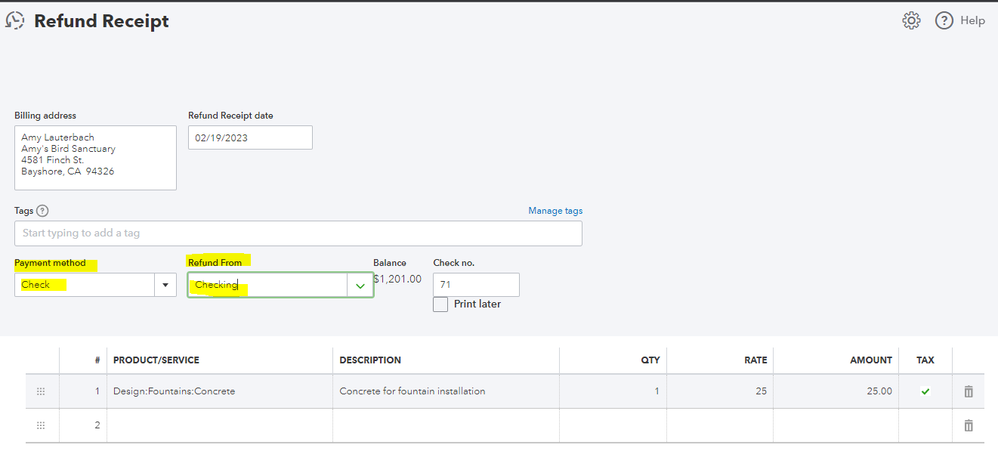Click the Refund Receipt history icon
The image size is (998, 451).
[x=15, y=21]
